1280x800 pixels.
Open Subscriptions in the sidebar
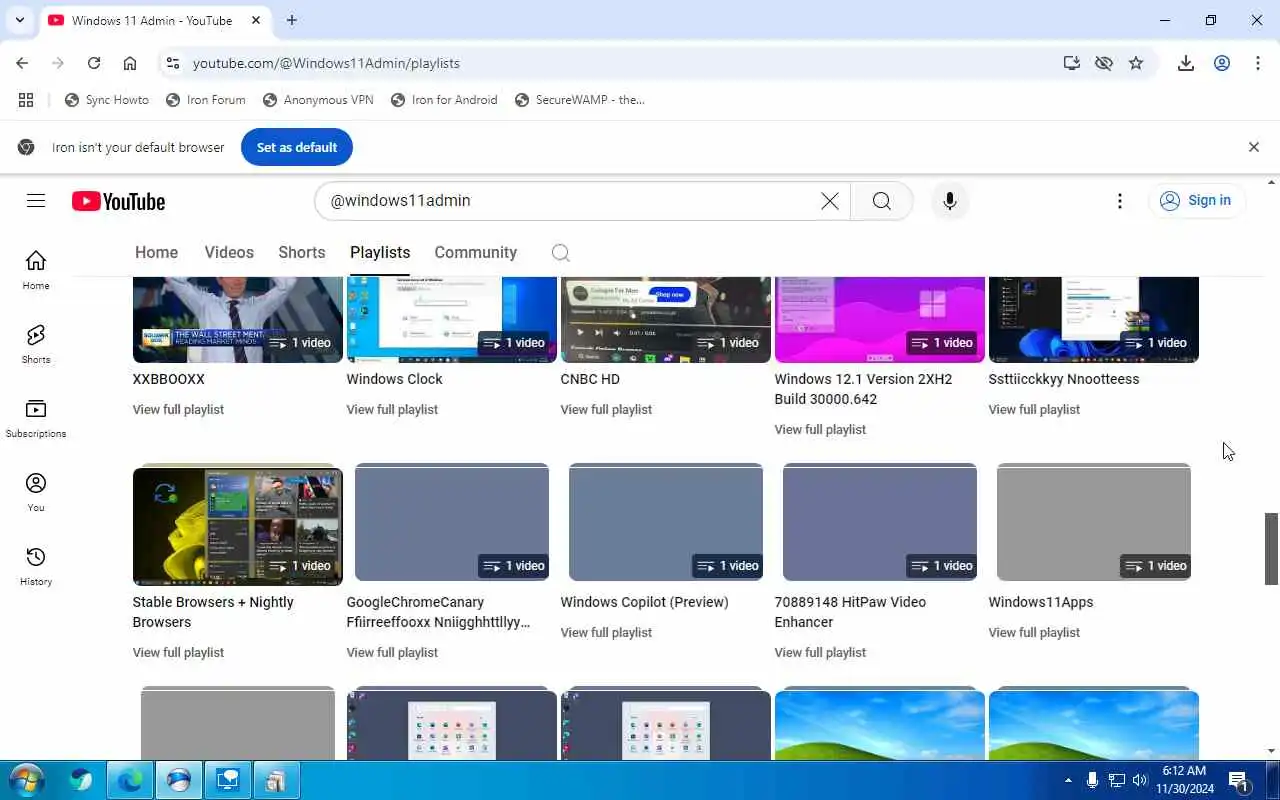click(36, 418)
